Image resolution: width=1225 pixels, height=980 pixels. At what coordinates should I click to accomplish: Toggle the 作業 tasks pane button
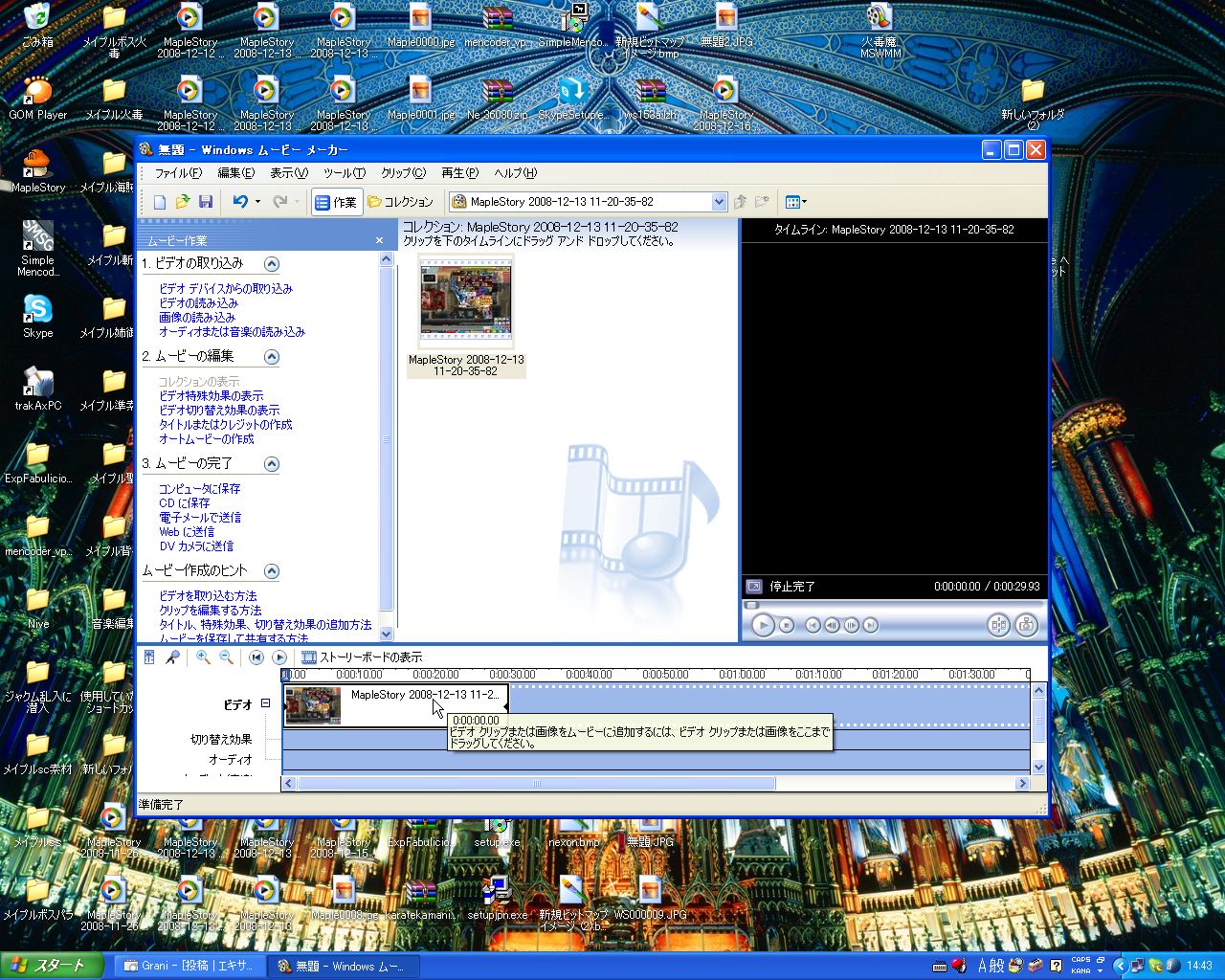[x=336, y=202]
